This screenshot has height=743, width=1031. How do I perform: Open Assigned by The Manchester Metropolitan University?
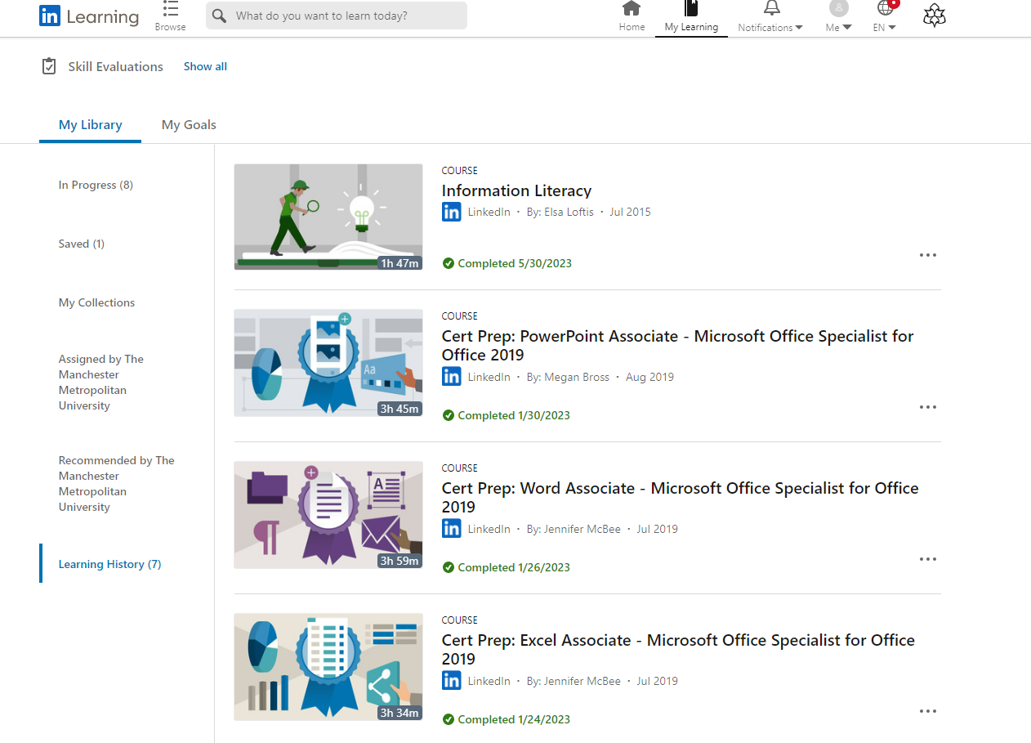(x=101, y=382)
